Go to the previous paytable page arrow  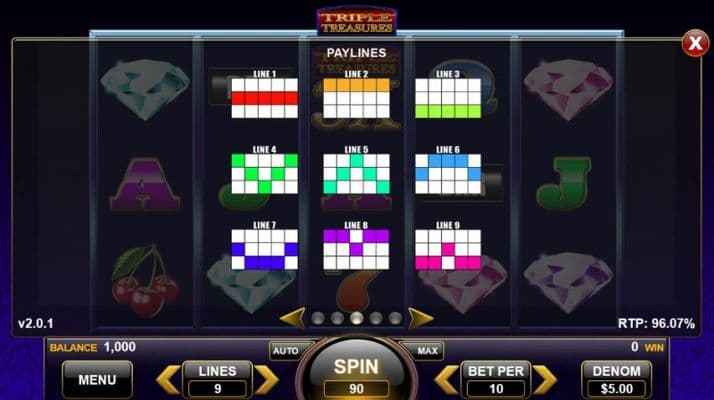(292, 318)
